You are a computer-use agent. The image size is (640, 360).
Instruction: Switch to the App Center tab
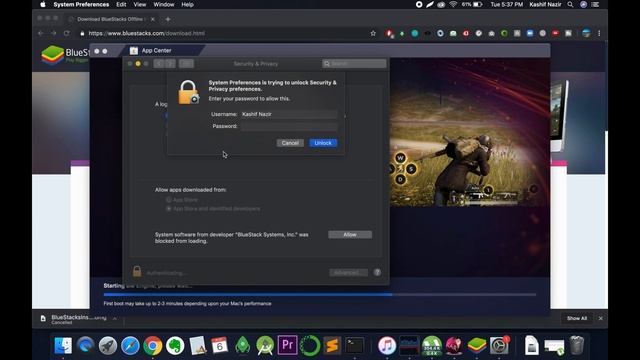(x=156, y=51)
